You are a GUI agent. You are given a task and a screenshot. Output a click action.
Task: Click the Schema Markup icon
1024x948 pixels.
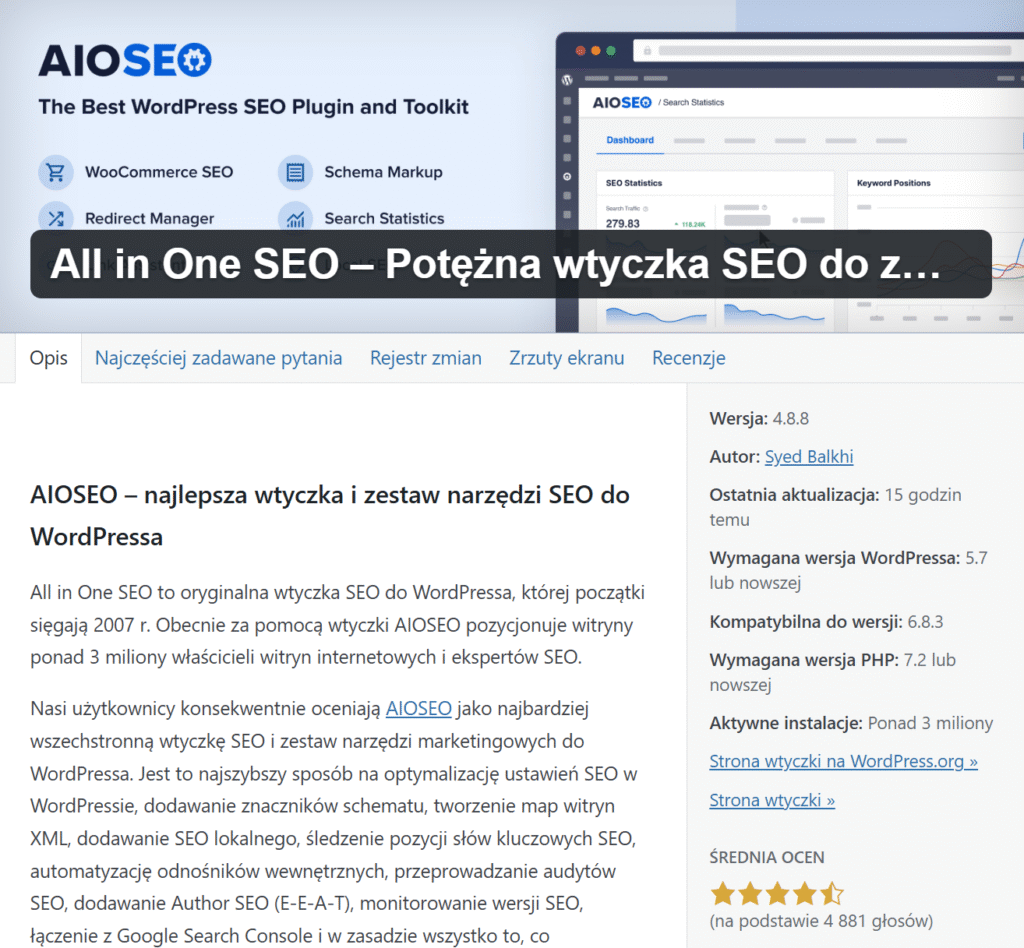[x=295, y=172]
